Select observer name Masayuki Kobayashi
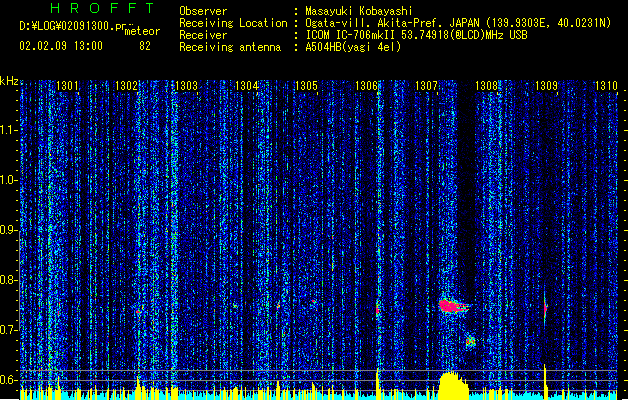This screenshot has height=400, width=629. 359,11
